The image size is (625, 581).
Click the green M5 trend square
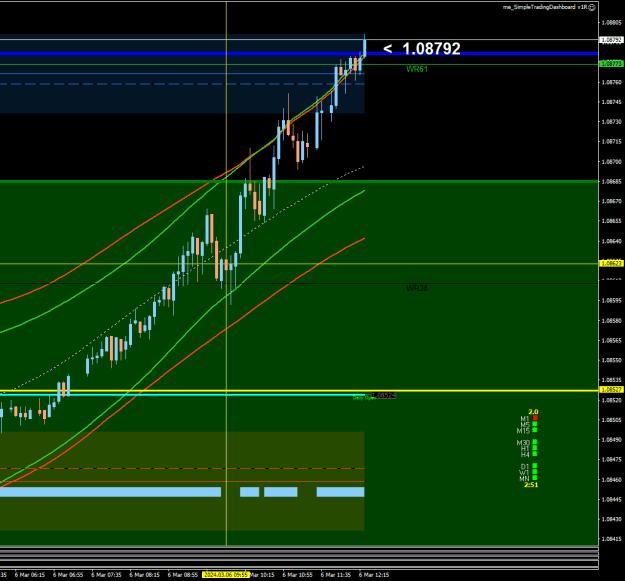[535, 424]
